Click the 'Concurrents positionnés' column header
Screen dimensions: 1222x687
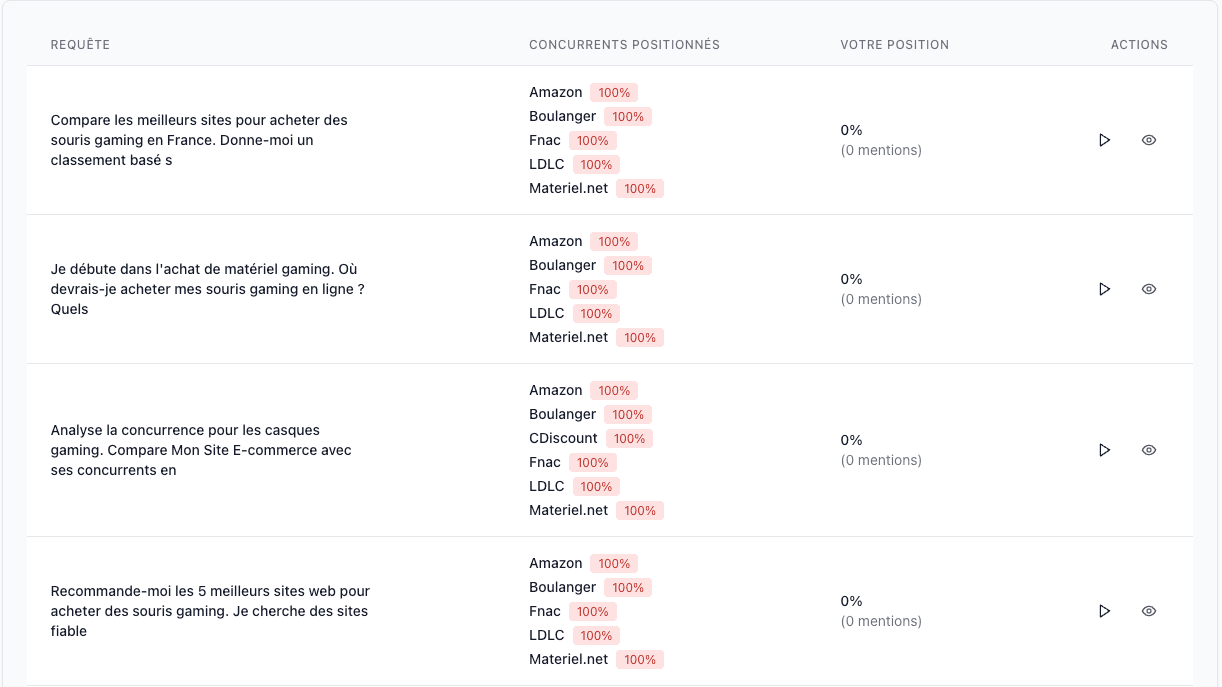tap(624, 45)
